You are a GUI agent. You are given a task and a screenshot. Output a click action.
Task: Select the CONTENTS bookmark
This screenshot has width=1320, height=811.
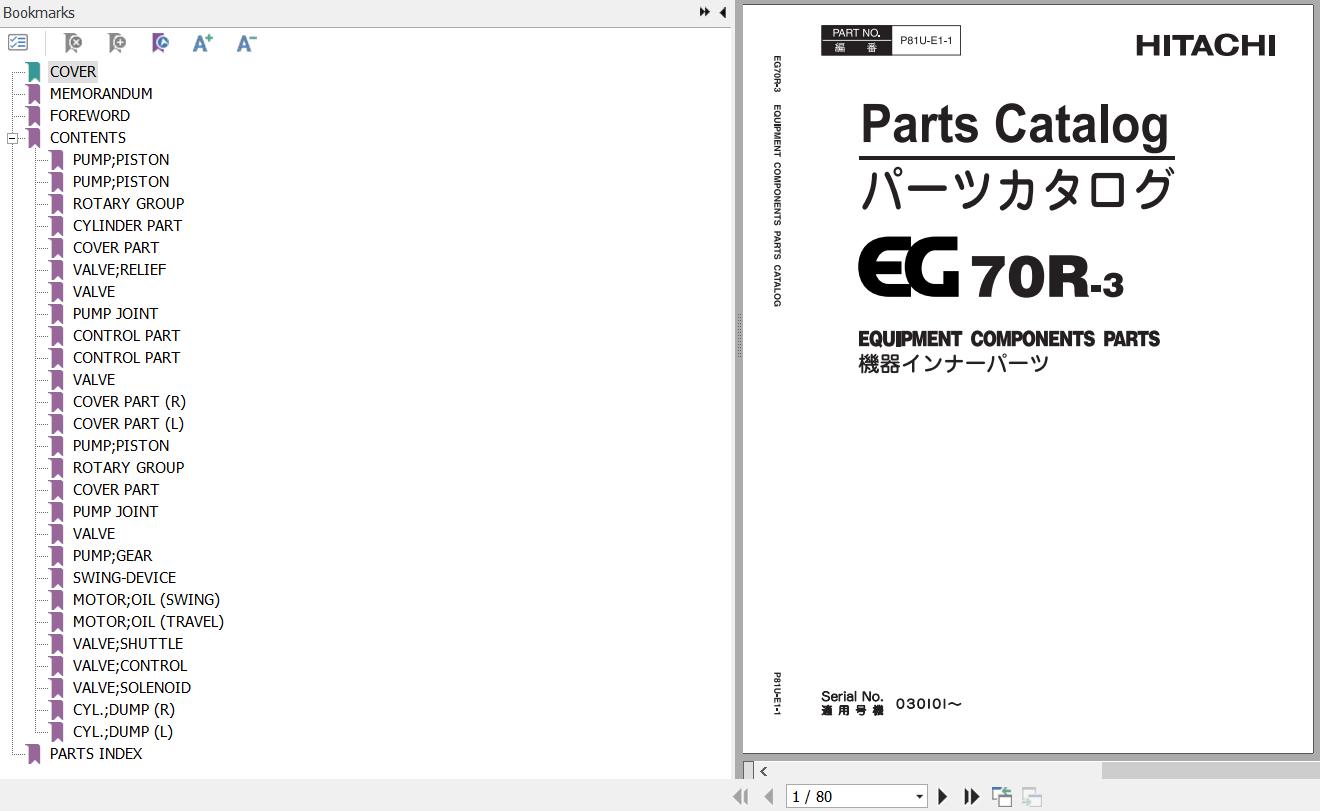pos(88,138)
